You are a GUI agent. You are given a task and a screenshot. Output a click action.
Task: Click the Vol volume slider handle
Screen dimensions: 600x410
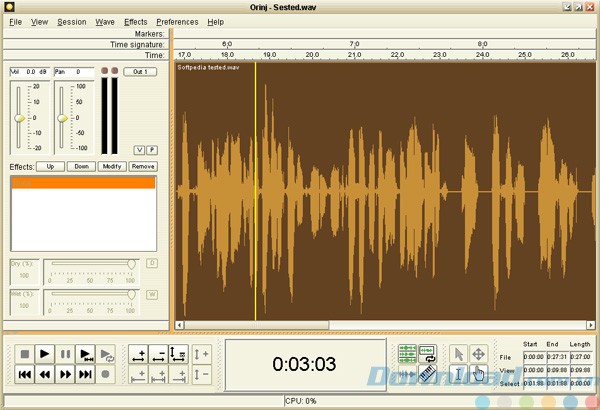pos(18,118)
